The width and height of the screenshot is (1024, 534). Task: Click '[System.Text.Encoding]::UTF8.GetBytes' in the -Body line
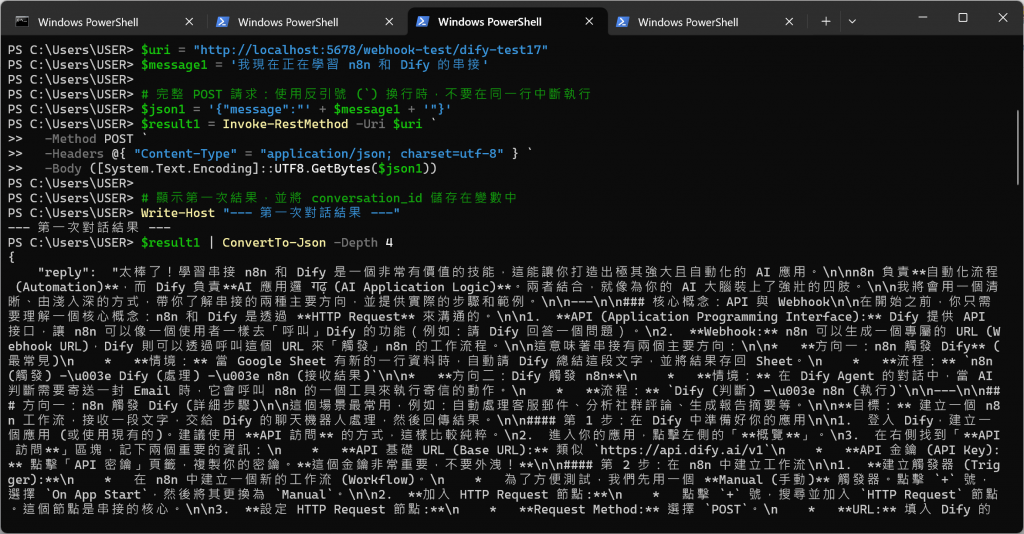coord(234,168)
